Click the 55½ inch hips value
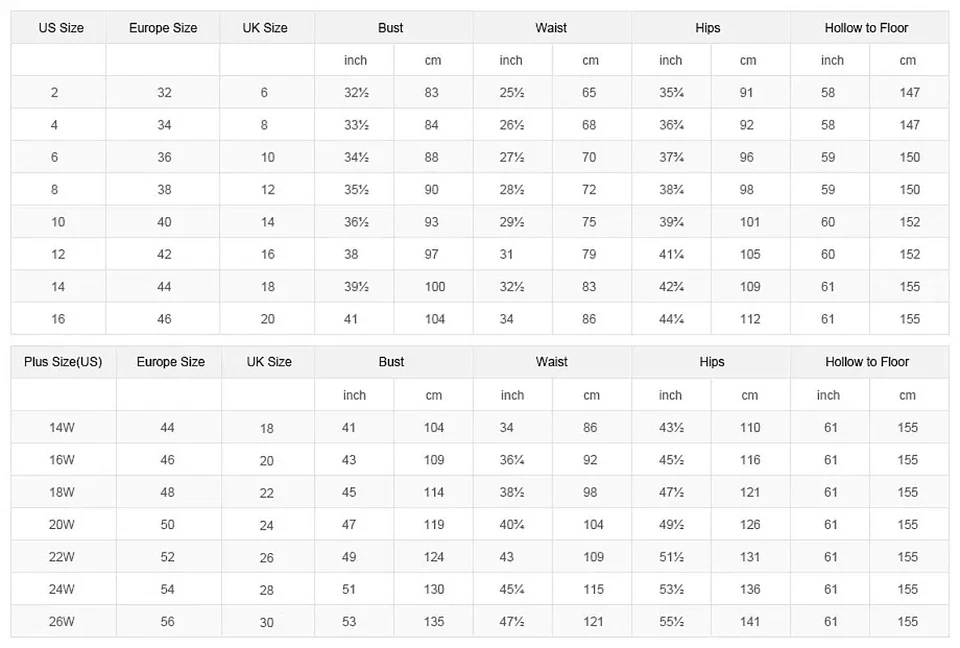This screenshot has width=960, height=648. [x=671, y=622]
